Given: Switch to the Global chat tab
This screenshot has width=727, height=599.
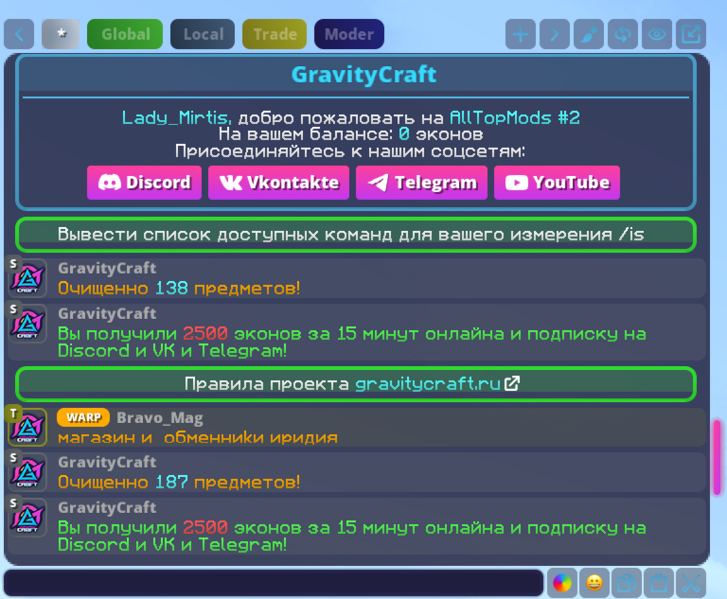Looking at the screenshot, I should point(125,34).
